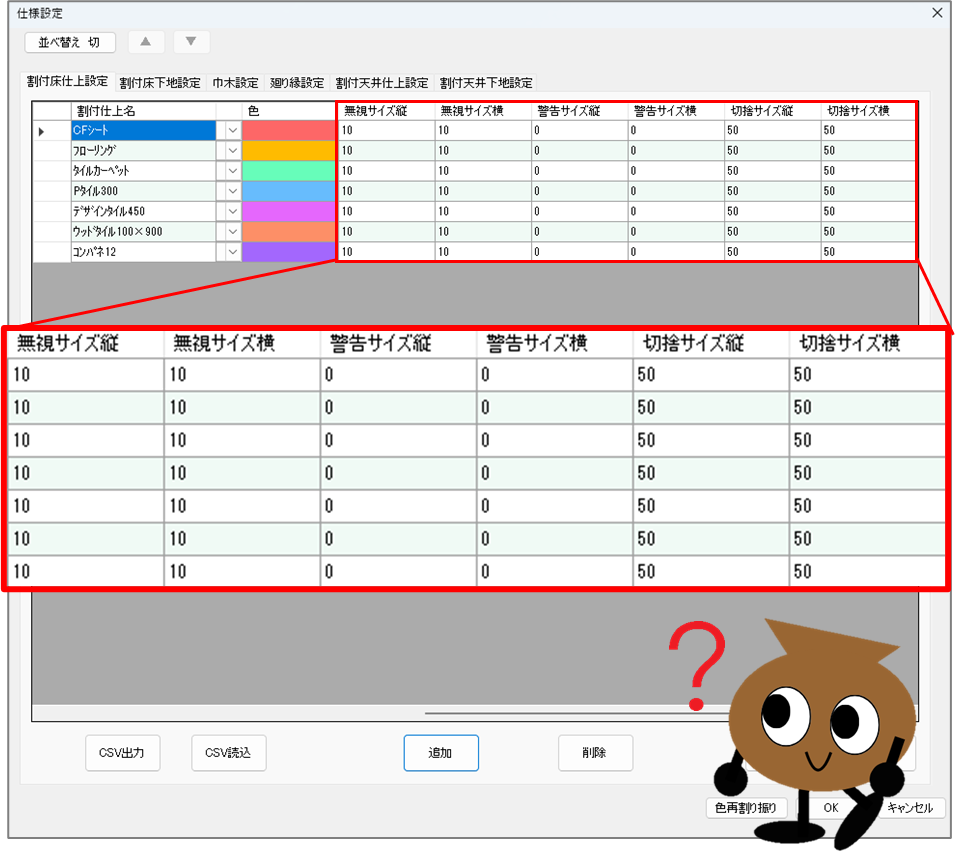The width and height of the screenshot is (955, 857).
Task: Select the 廻り縁設定 tab
Action: tap(297, 83)
